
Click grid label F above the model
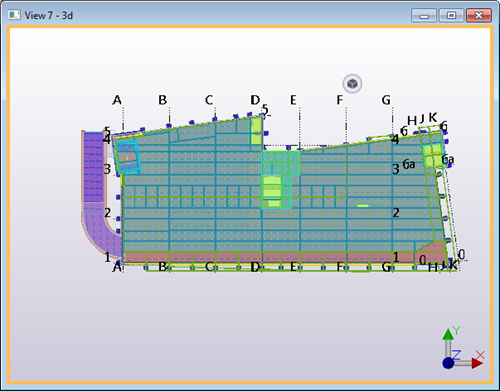pos(339,100)
